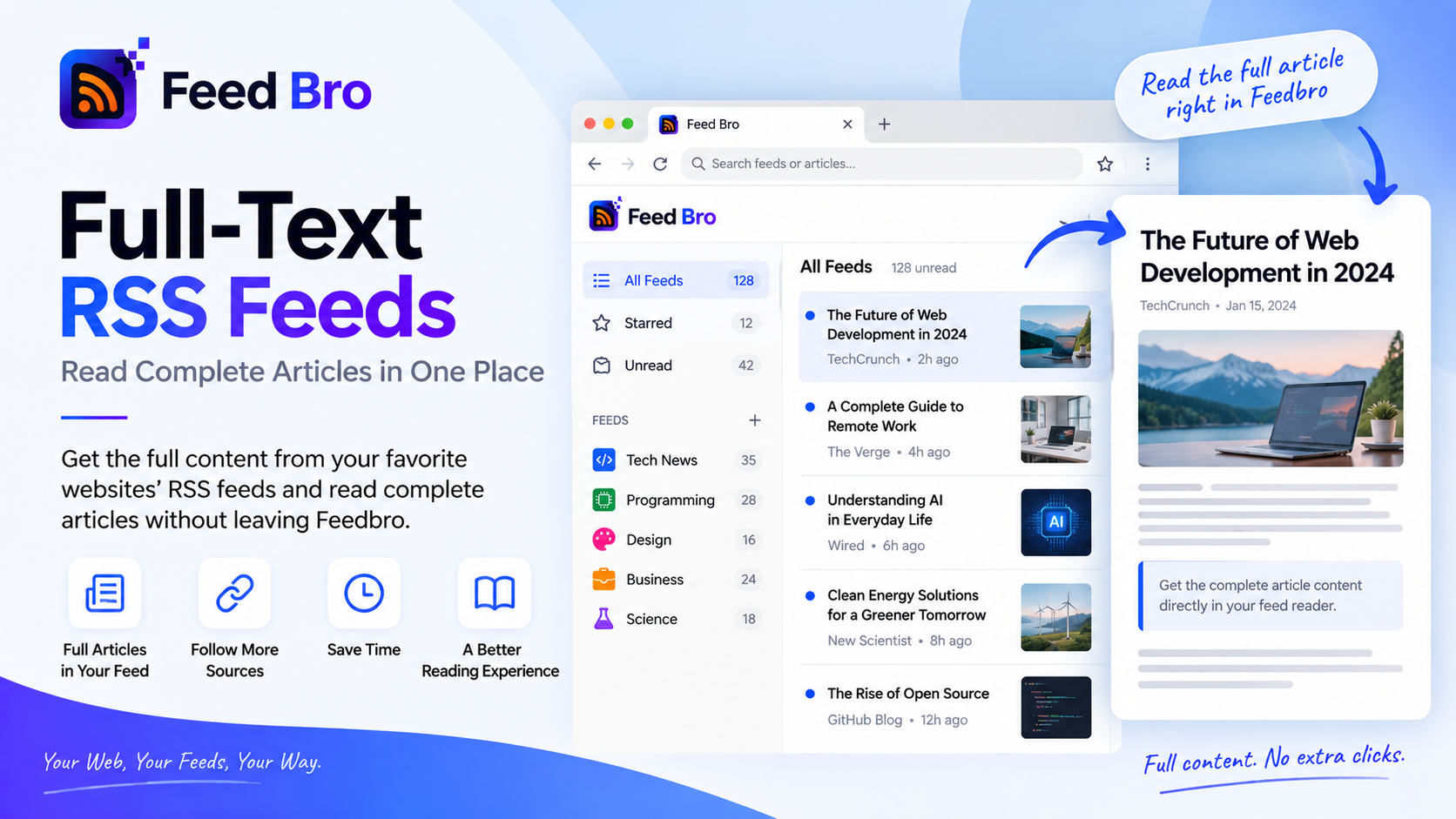The image size is (1456, 819).
Task: Click the Get the complete article content callout
Action: [1271, 595]
